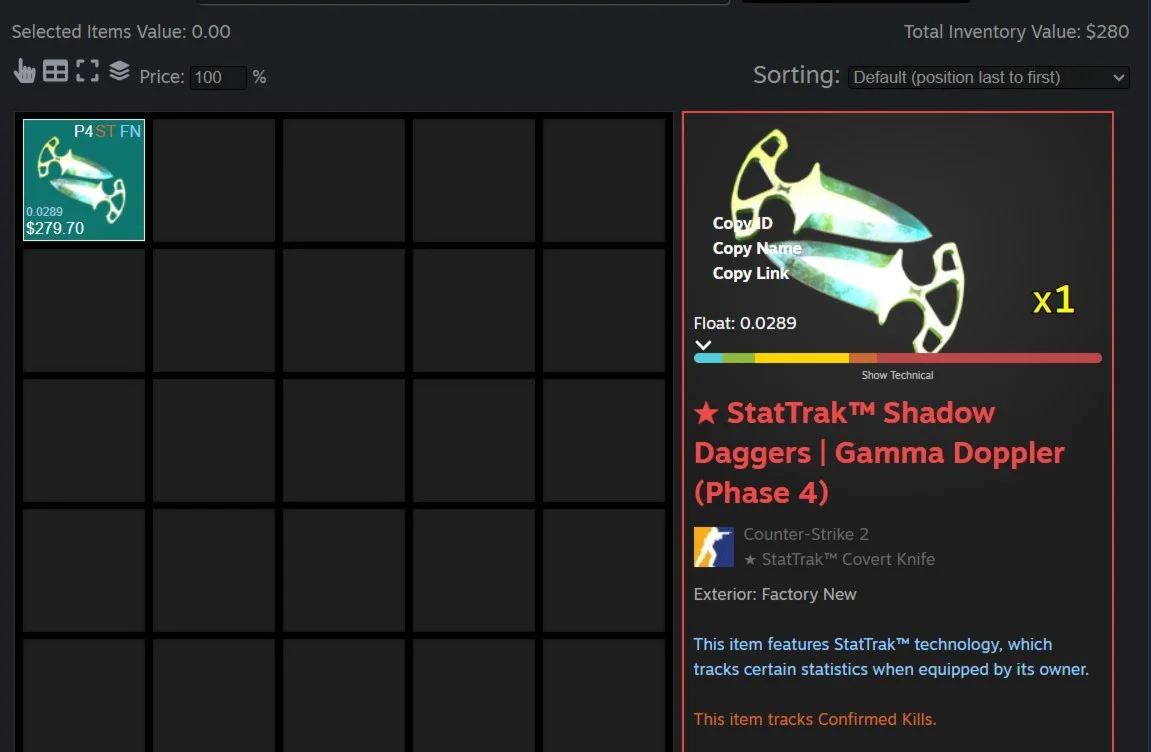Click the x1 quantity indicator
This screenshot has height=752, width=1151.
pos(1053,299)
